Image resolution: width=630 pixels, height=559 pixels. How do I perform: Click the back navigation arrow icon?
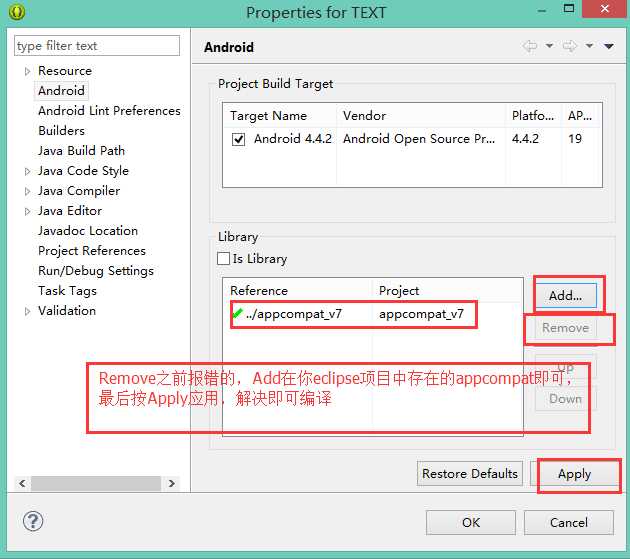click(x=530, y=46)
